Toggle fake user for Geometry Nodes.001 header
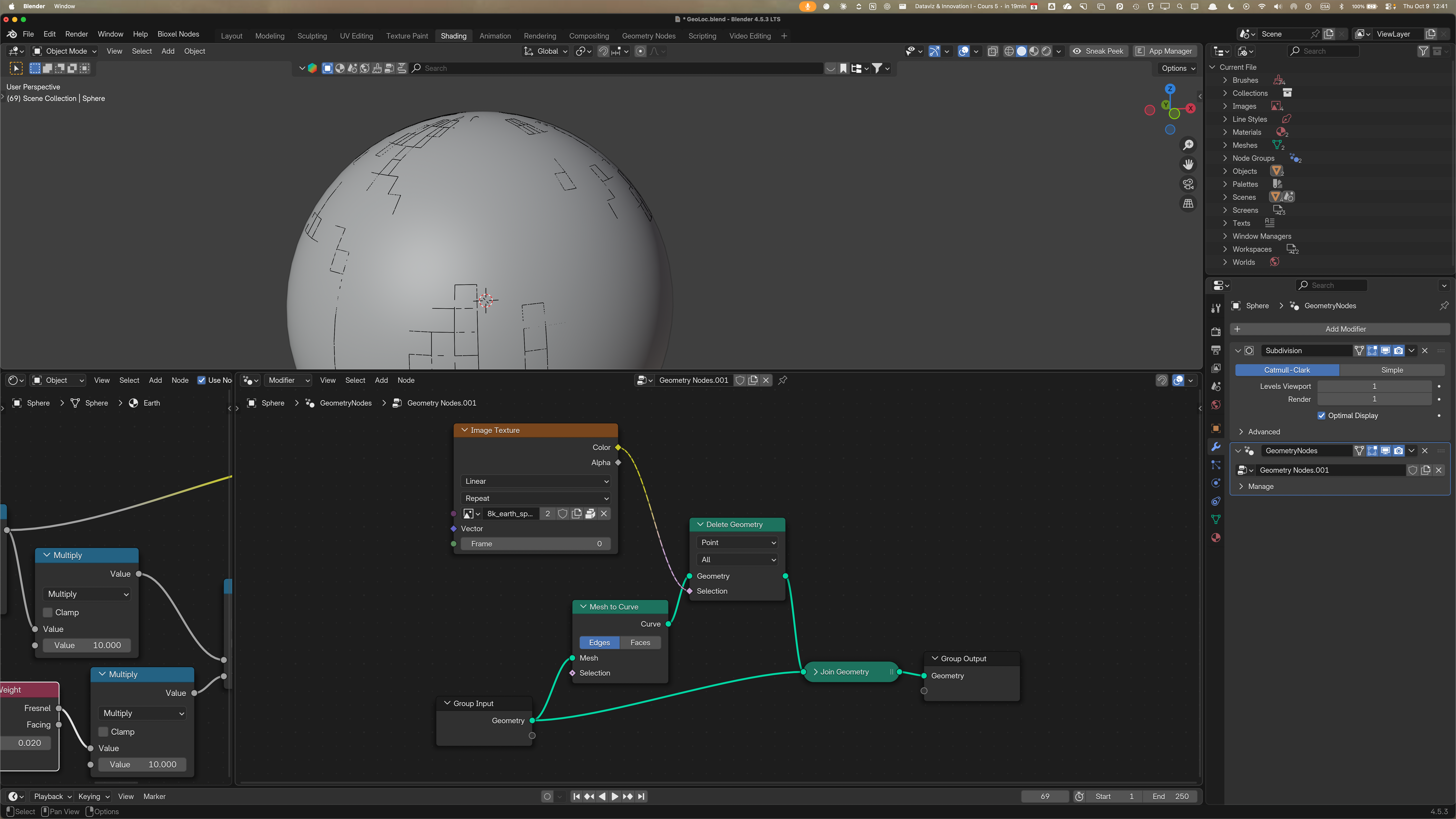The height and width of the screenshot is (819, 1456). [740, 380]
